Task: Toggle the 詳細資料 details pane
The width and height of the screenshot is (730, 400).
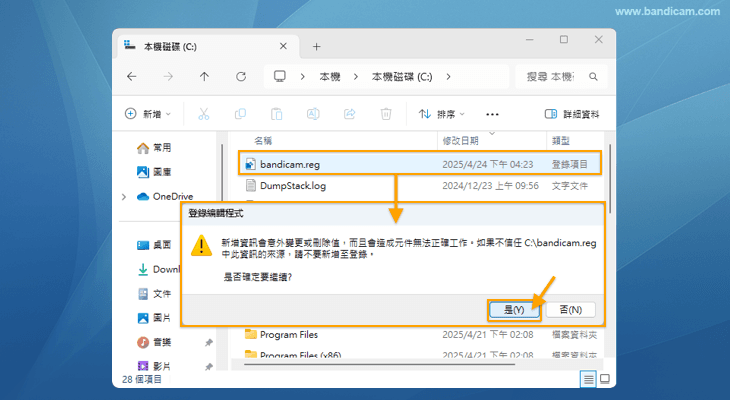Action: 572,114
